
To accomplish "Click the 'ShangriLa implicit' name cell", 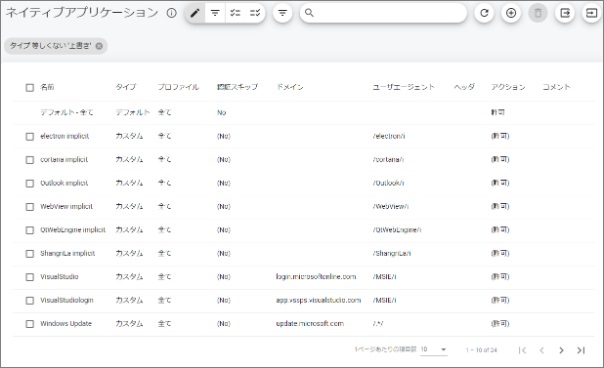I will point(68,253).
